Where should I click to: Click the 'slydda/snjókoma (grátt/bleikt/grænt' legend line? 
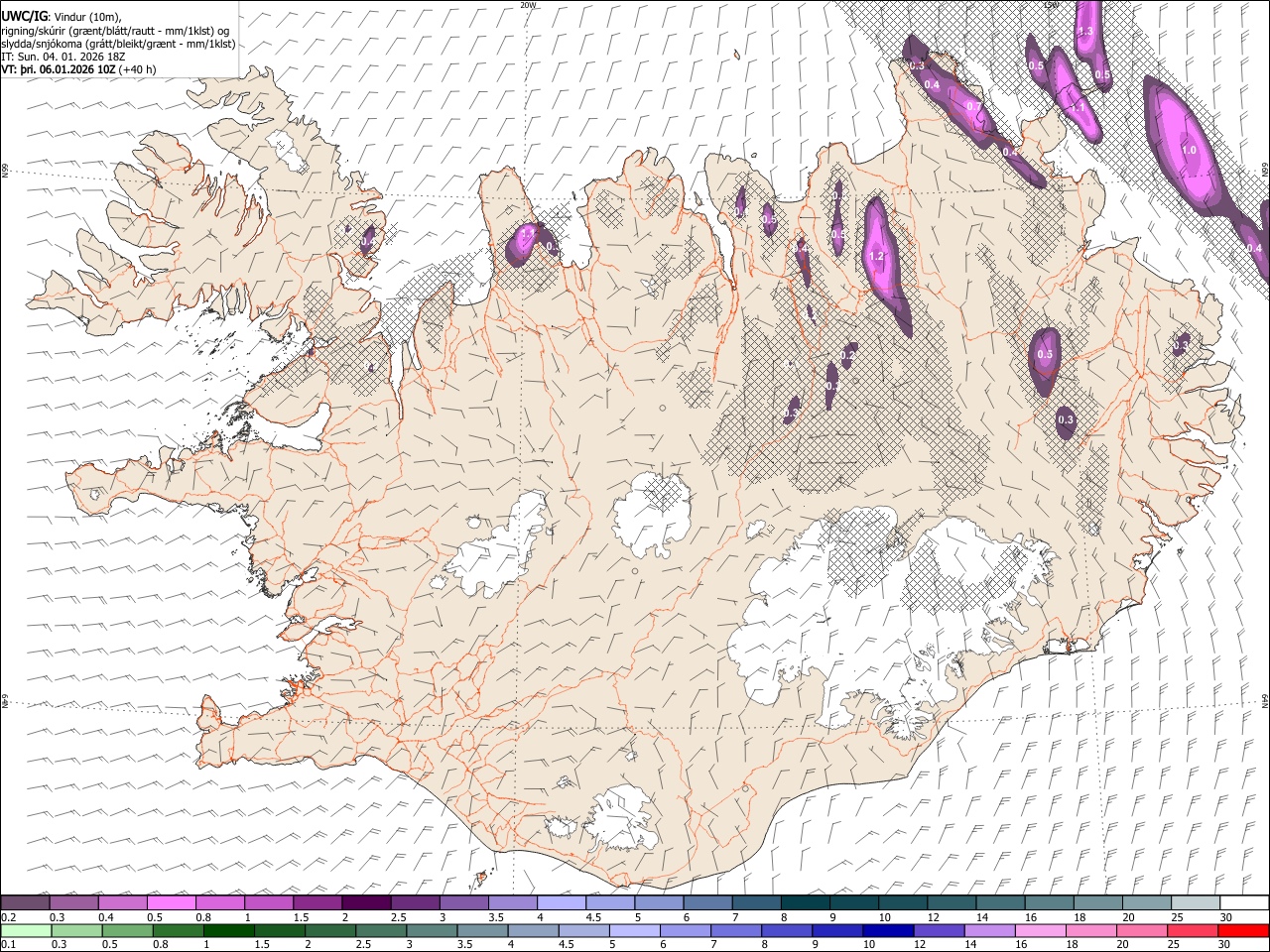pos(118,44)
